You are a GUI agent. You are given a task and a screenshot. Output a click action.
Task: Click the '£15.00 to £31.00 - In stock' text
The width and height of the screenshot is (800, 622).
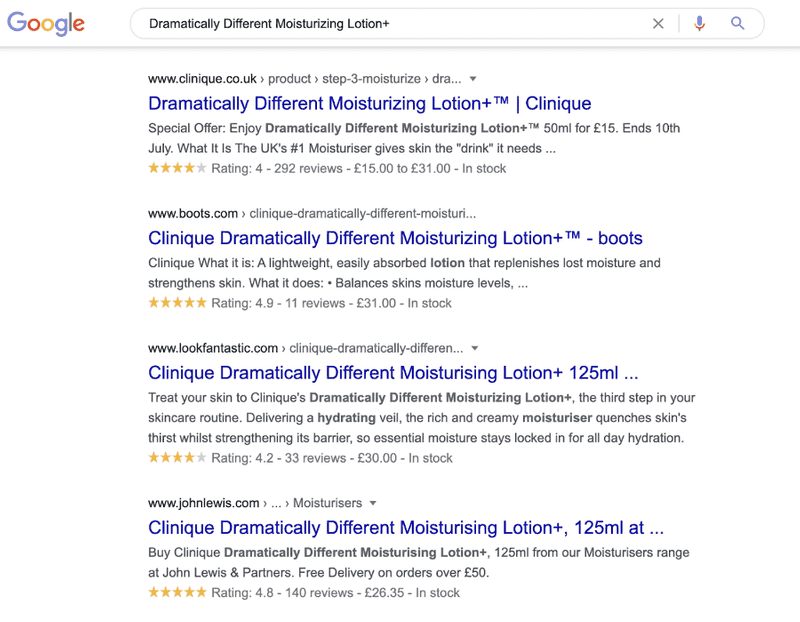pyautogui.click(x=430, y=169)
